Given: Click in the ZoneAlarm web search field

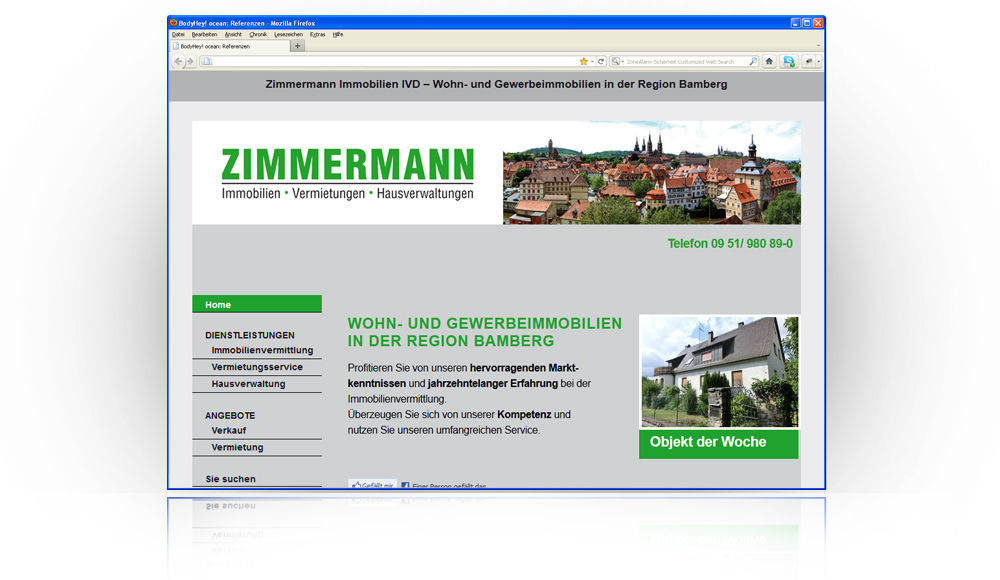Looking at the screenshot, I should pyautogui.click(x=686, y=62).
